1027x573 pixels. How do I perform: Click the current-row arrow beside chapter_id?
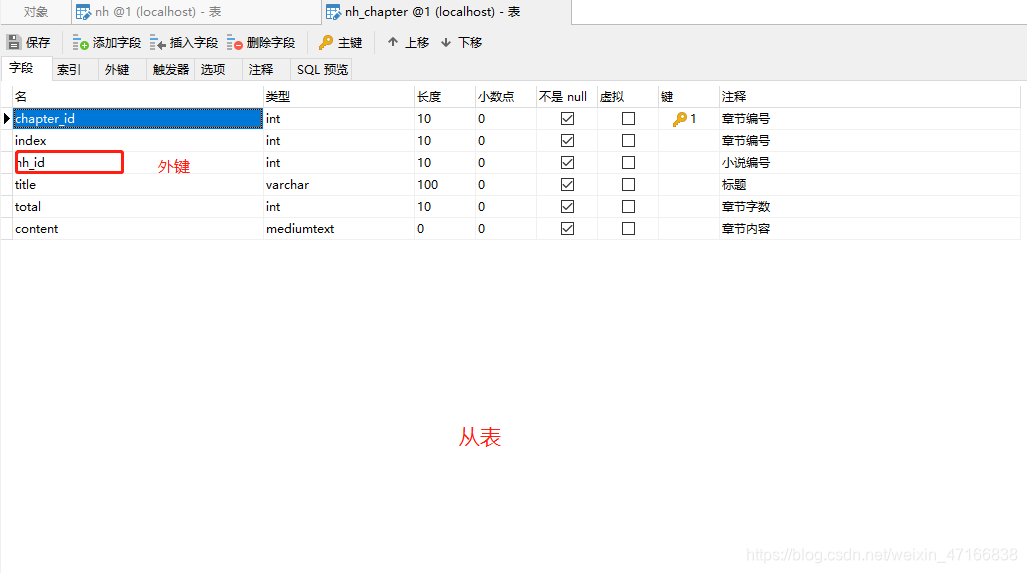(x=7, y=119)
